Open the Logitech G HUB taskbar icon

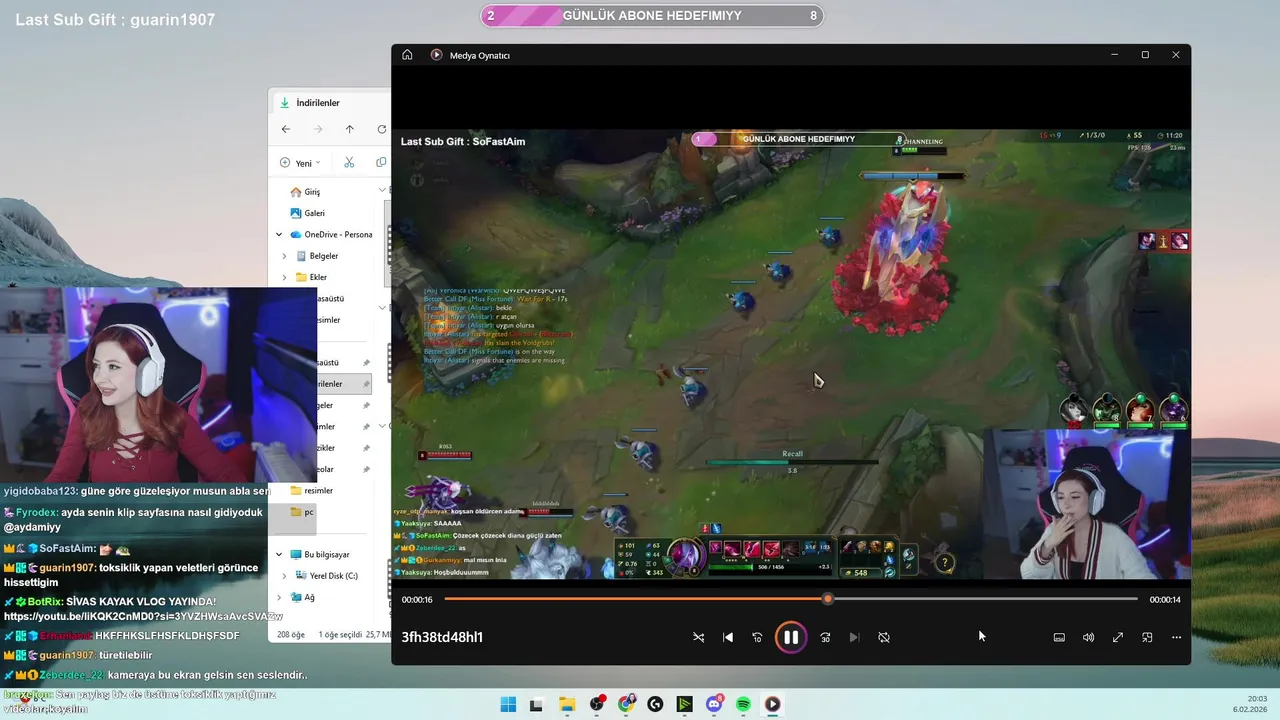(655, 704)
